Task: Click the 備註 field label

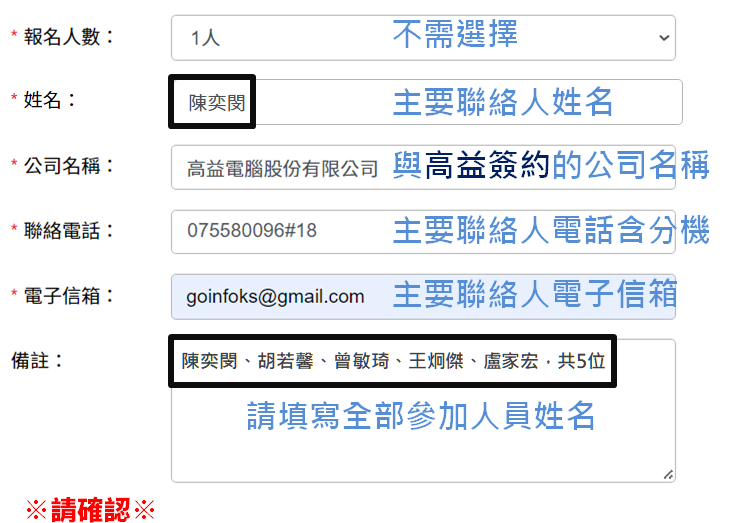Action: click(x=38, y=360)
